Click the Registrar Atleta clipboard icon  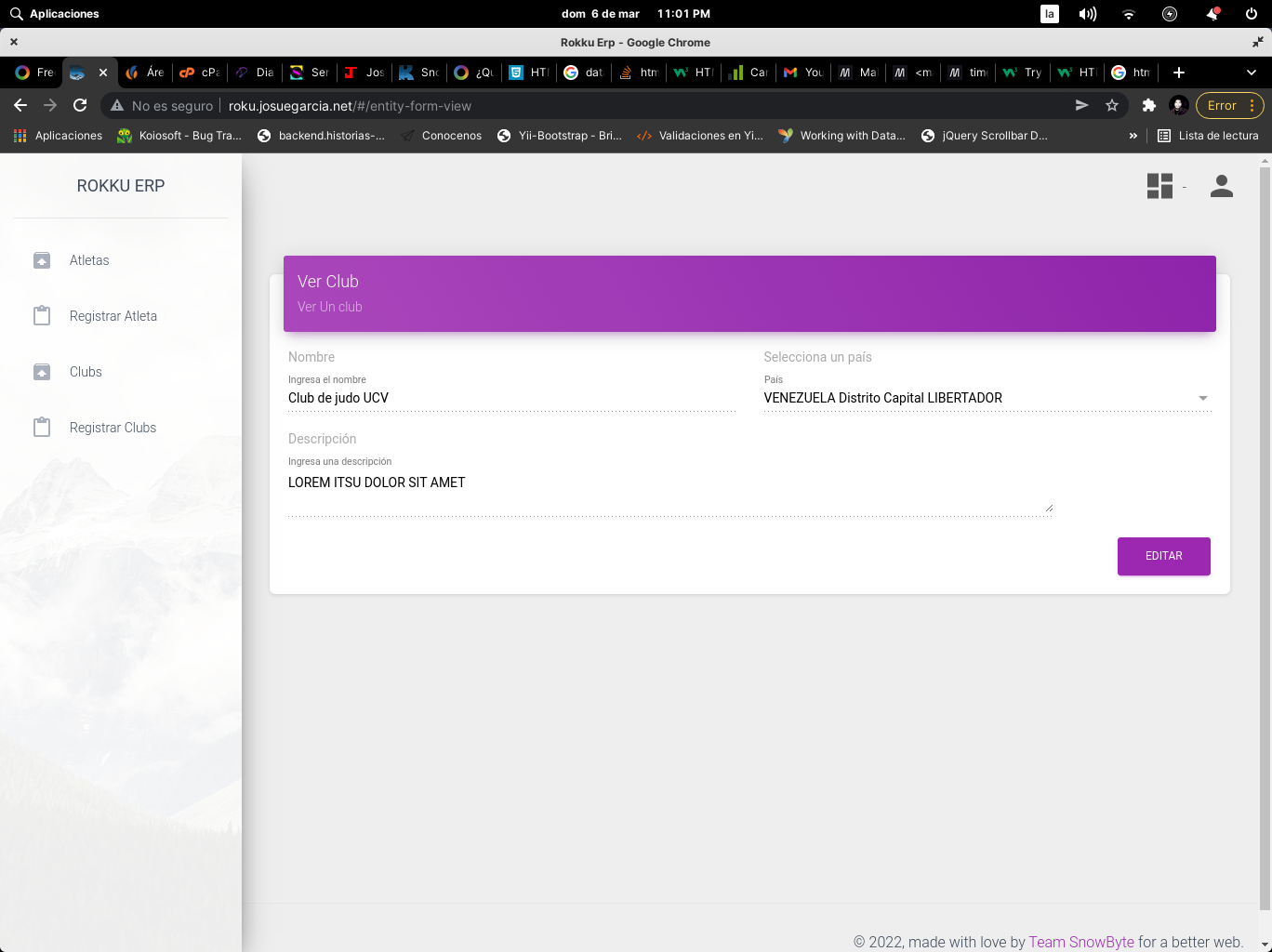(x=42, y=316)
